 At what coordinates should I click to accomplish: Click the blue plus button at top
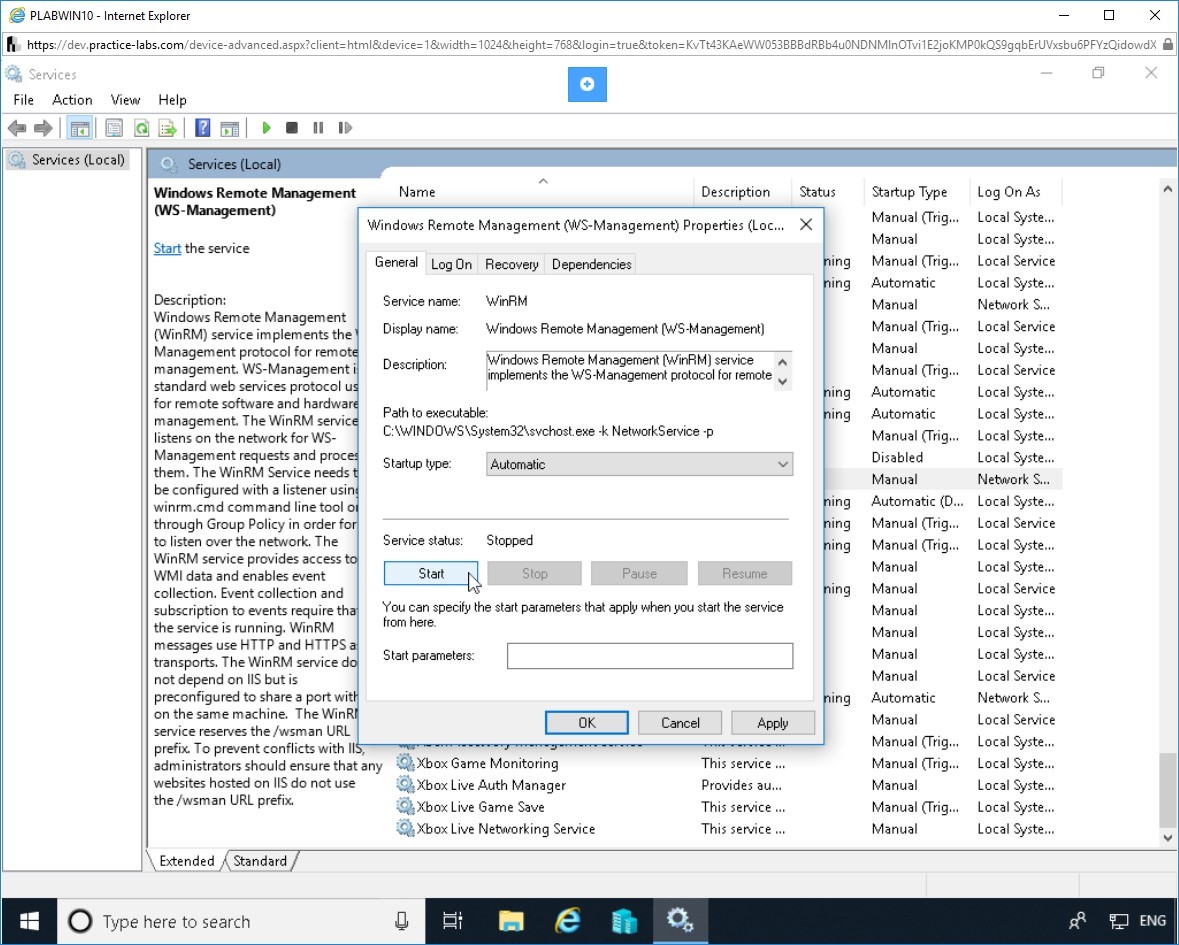[x=587, y=84]
